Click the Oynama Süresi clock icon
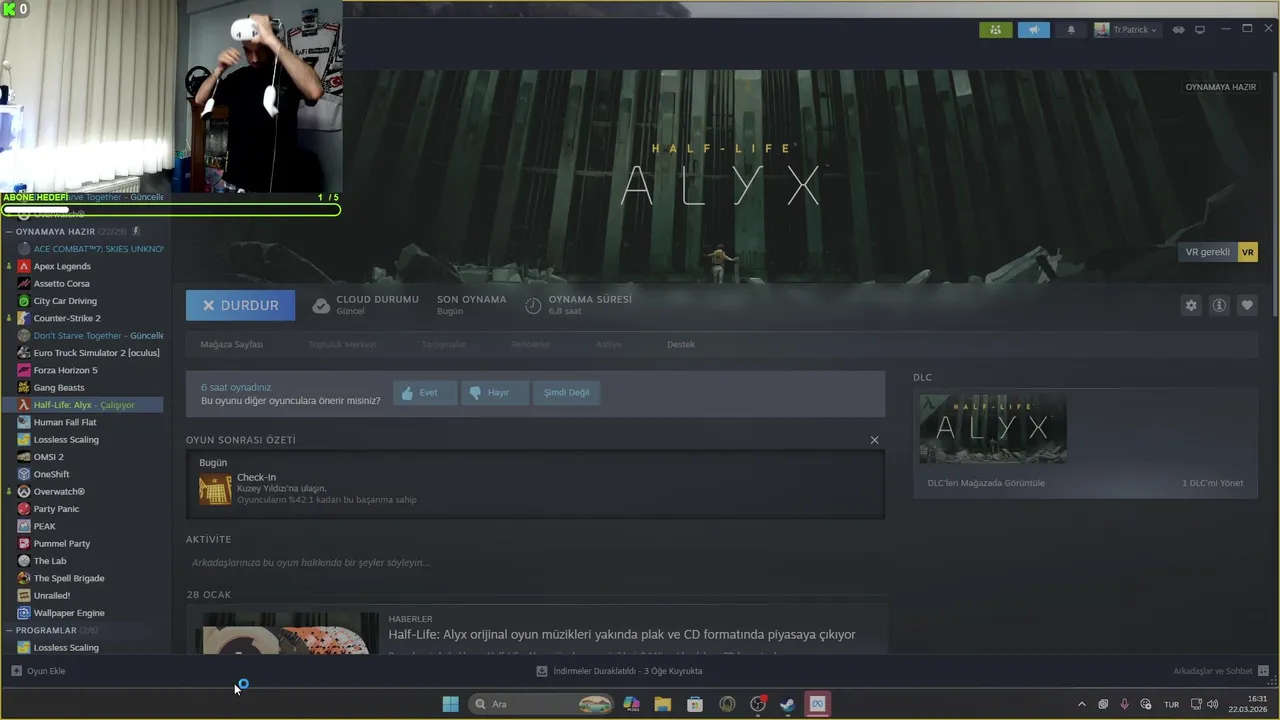1280x720 pixels. coord(533,306)
